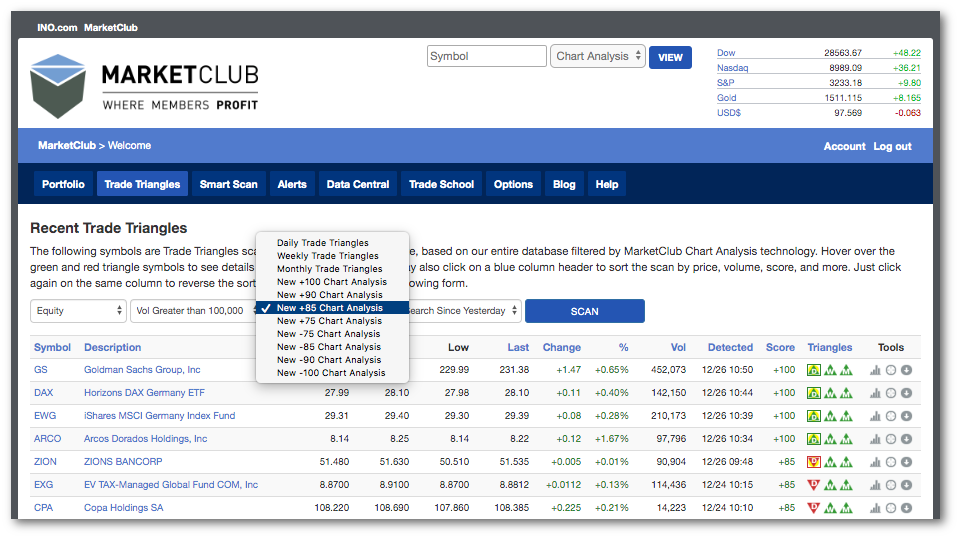Image resolution: width=959 pixels, height=538 pixels.
Task: Click the down-arrow tool icon for GS
Action: point(906,370)
